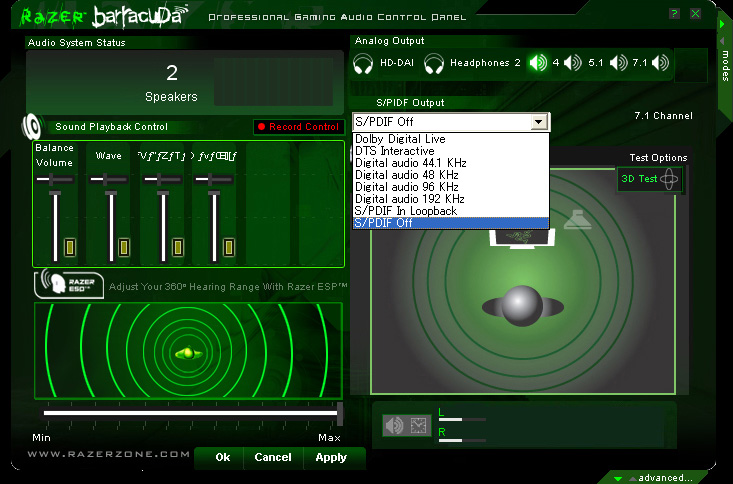
Task: Pick the 5.1 speaker configuration icon
Action: [x=619, y=64]
